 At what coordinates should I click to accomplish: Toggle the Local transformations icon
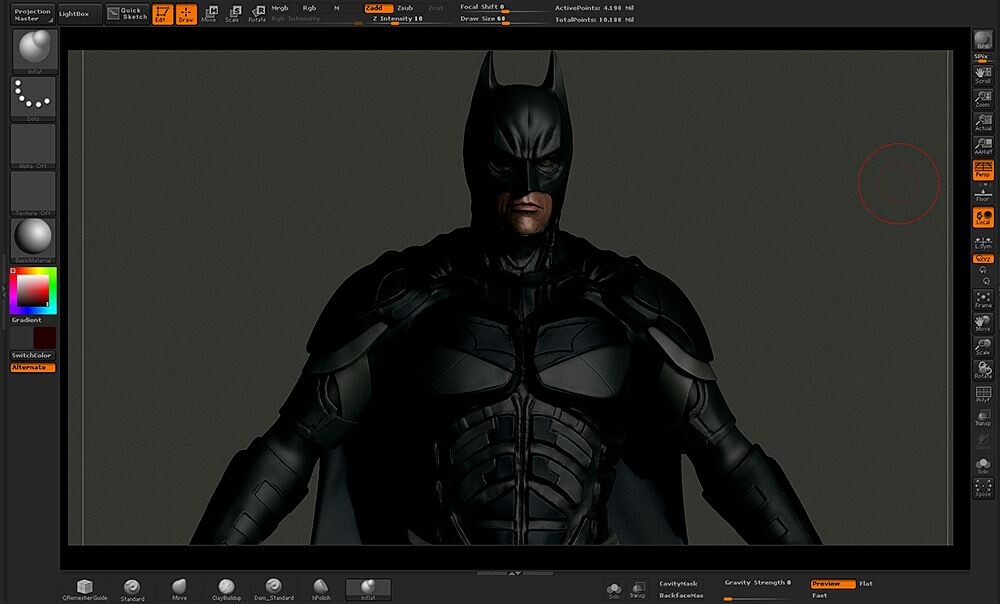(x=983, y=217)
